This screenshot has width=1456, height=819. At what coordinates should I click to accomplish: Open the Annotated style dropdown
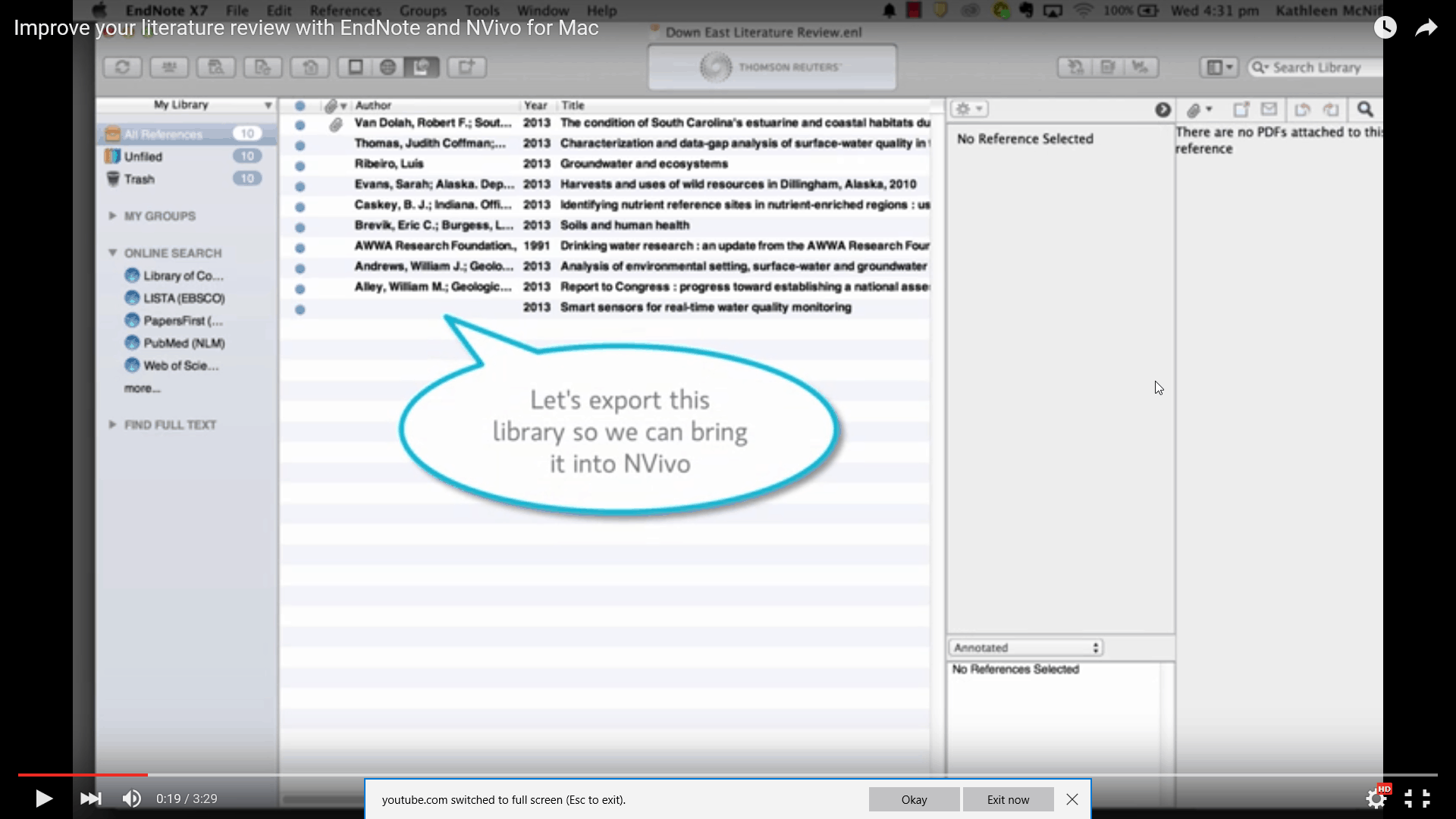click(1026, 648)
